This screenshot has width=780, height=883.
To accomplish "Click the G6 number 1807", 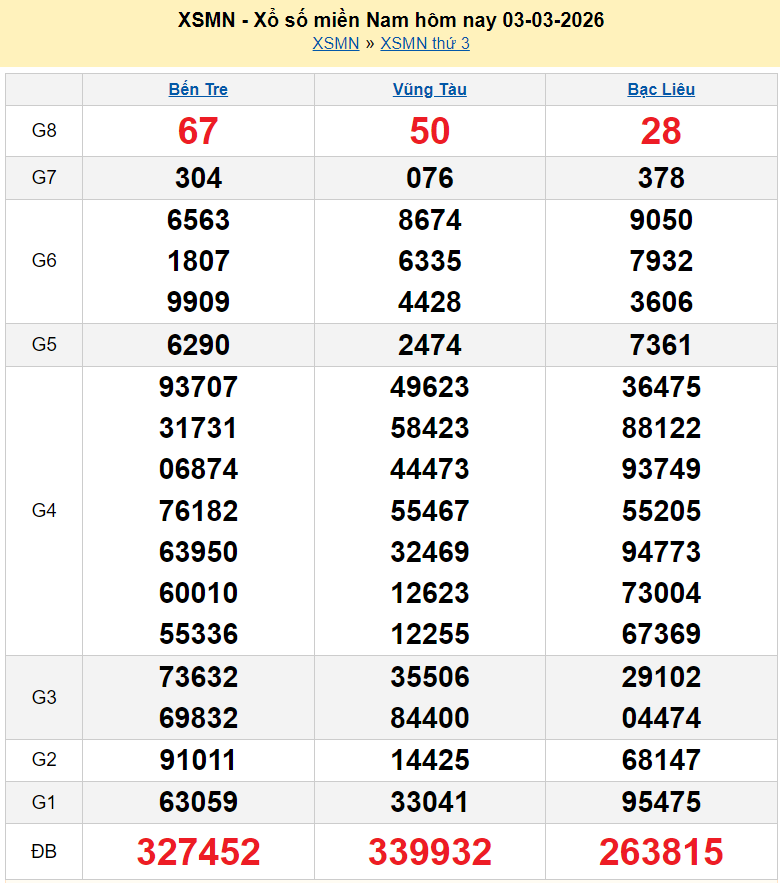I will pos(198,261).
